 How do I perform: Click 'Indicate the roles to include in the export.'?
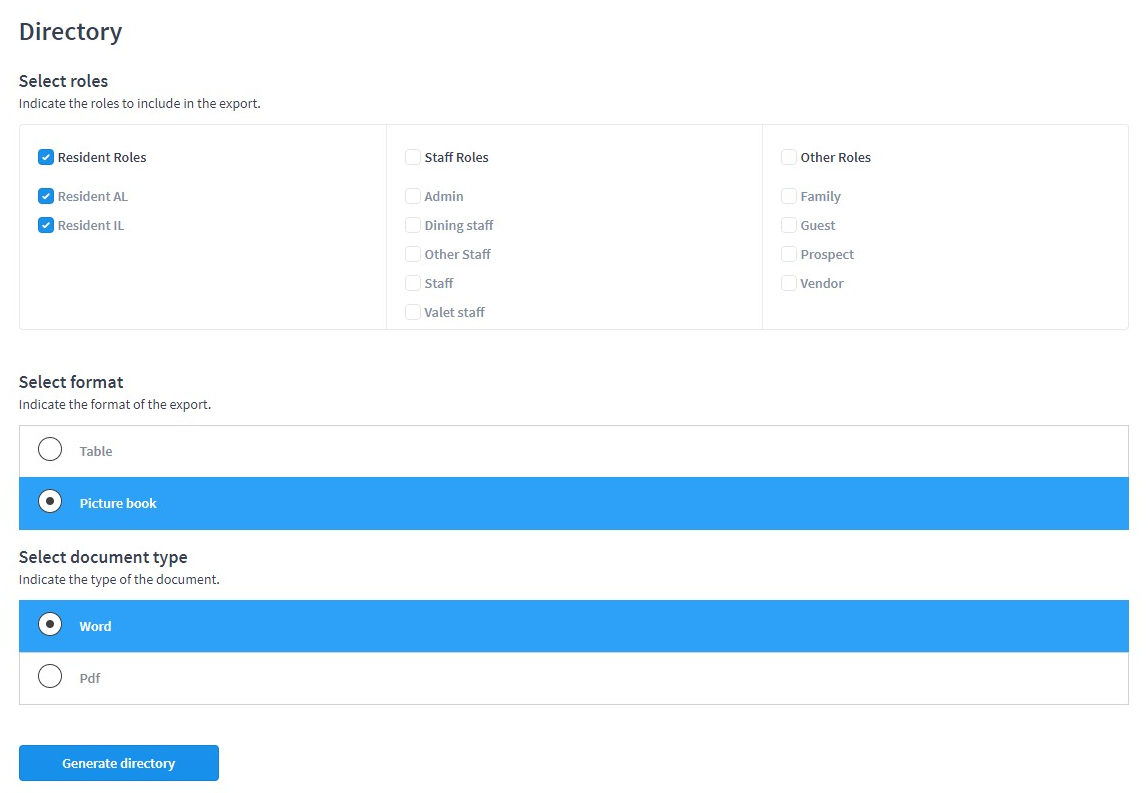140,103
